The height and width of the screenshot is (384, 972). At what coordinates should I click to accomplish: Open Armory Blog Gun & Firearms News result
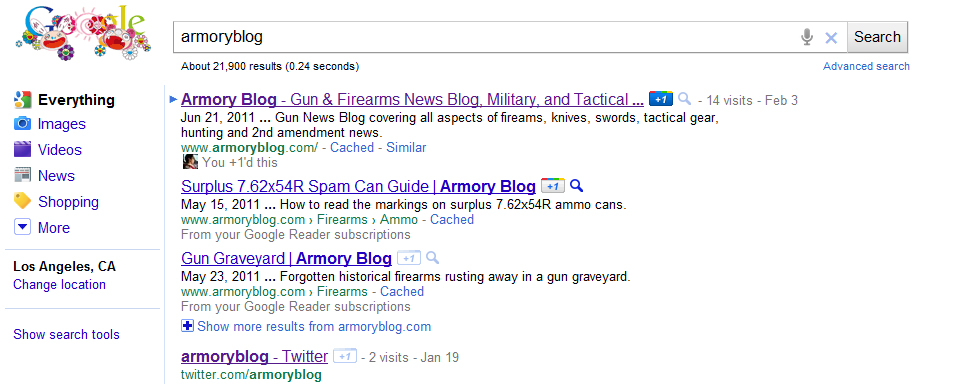click(x=412, y=99)
